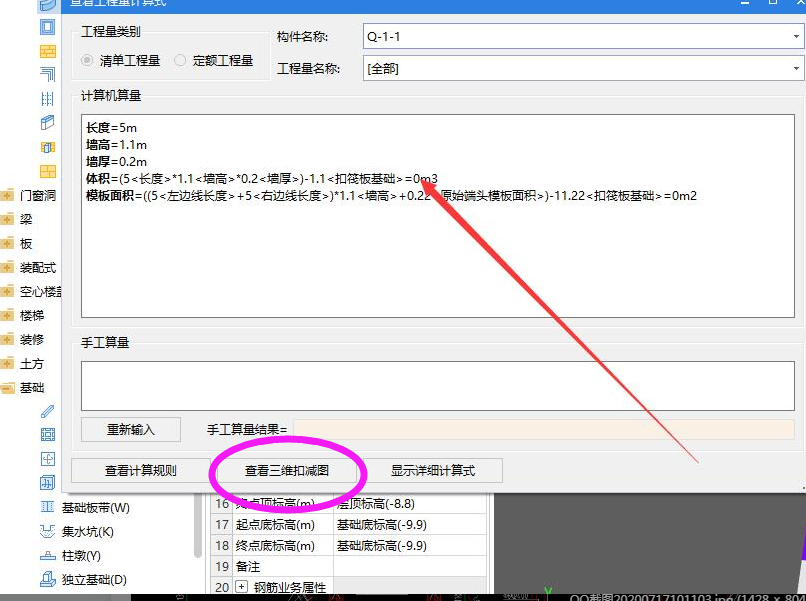Click into the 手工算量 text area
Screen dimensions: 806x601
pyautogui.click(x=437, y=386)
